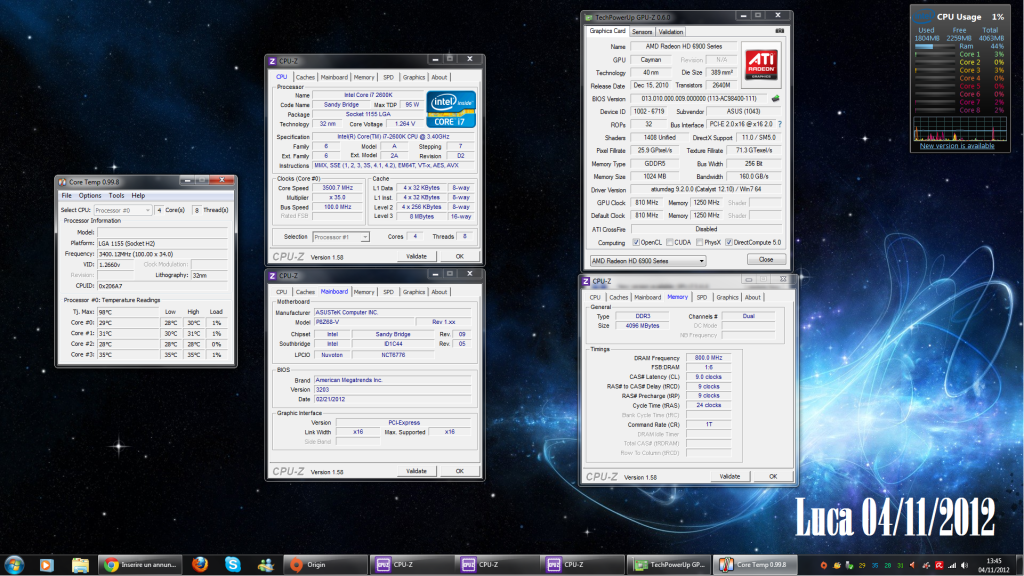Click OK in the CPU-Z Mainboard window
Viewport: 1024px width, 576px height.
460,471
